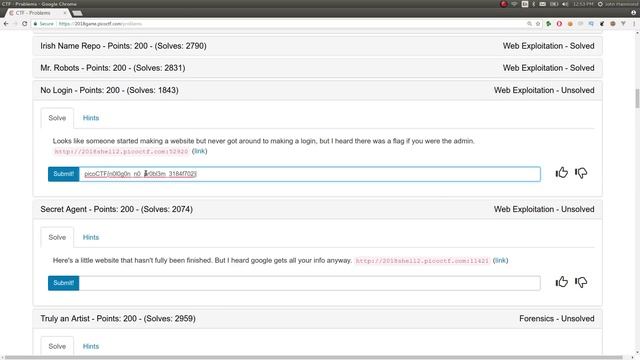Screen dimensions: 640x360
Task: Open the volume speaker indicator
Action: (x=565, y=4)
